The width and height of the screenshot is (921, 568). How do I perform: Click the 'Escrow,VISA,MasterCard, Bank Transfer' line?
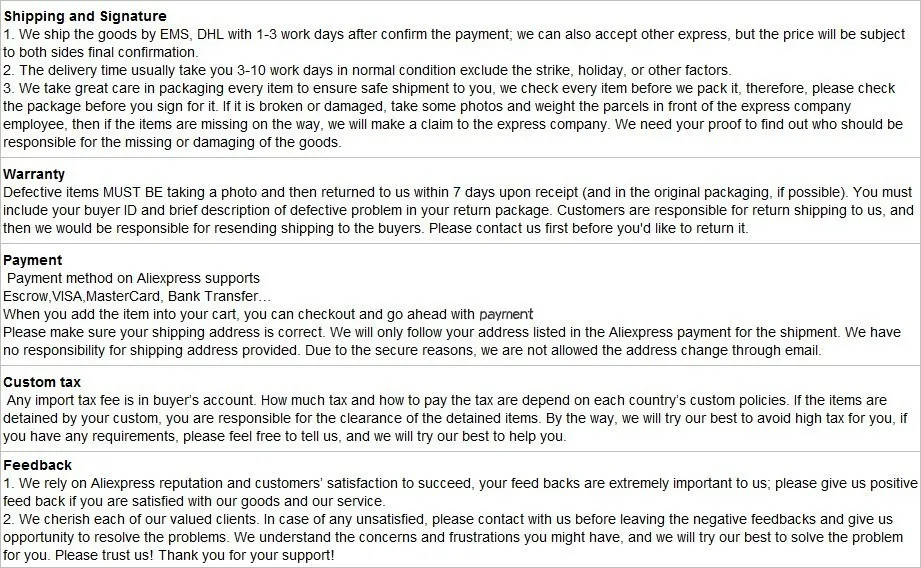point(137,297)
